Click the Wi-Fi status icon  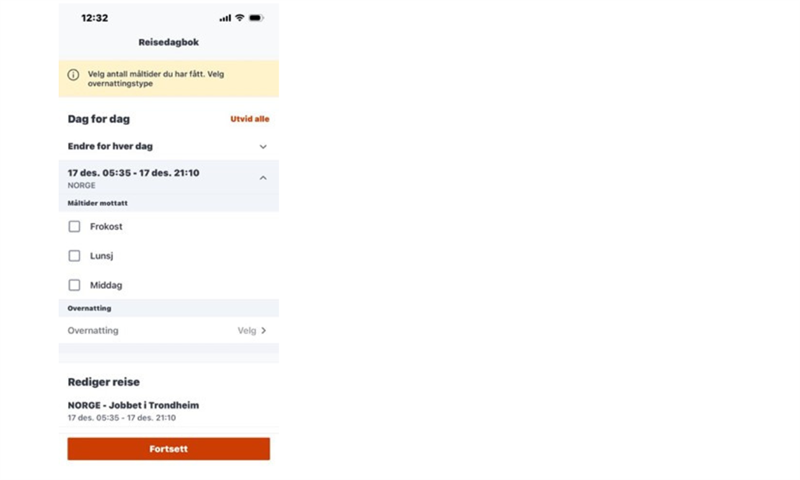click(240, 18)
